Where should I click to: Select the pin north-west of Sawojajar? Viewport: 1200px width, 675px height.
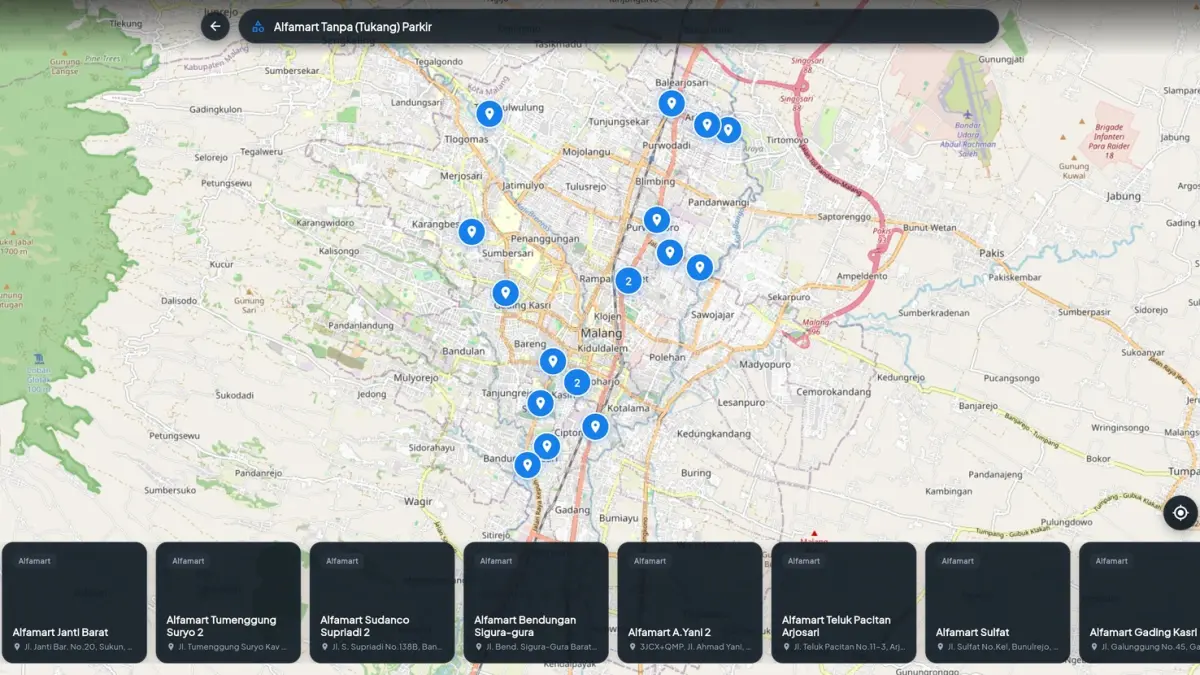click(699, 267)
